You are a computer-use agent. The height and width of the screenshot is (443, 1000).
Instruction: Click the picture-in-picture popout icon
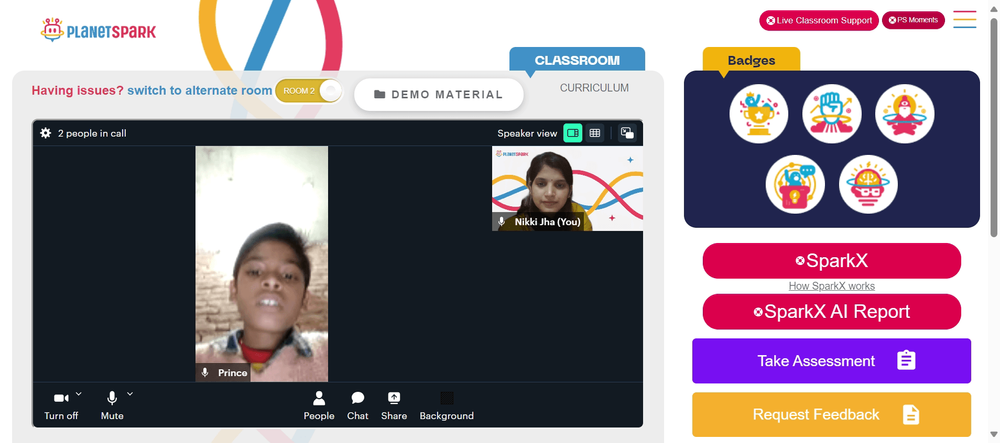(x=627, y=133)
